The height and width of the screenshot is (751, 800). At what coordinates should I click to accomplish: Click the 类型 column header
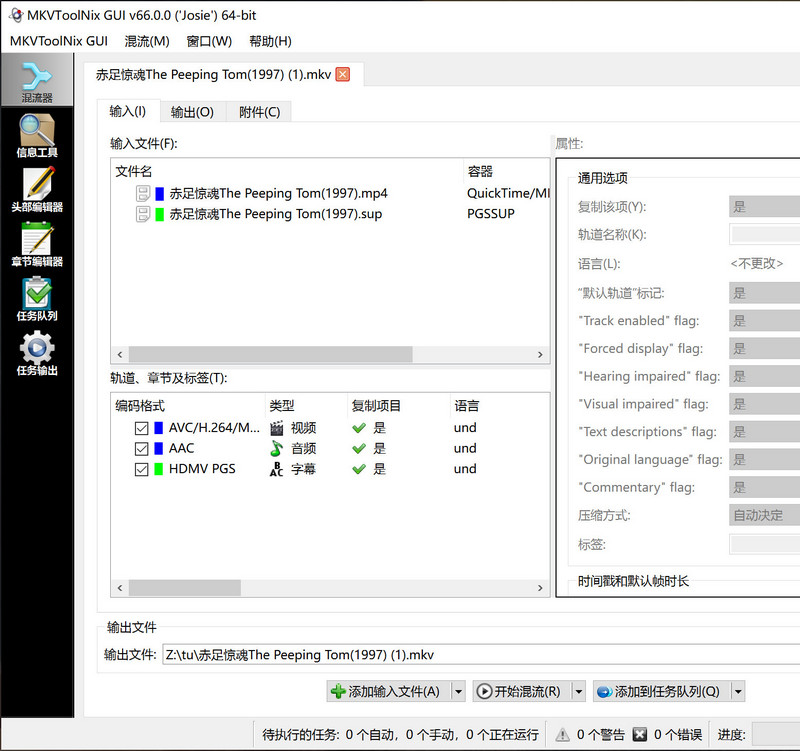[307, 406]
